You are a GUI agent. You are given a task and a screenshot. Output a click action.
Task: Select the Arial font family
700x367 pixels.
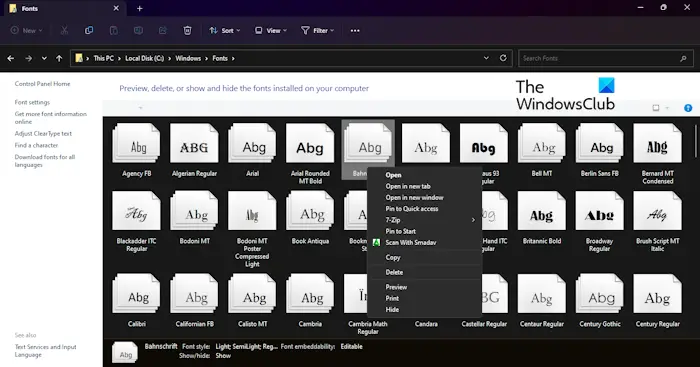pyautogui.click(x=252, y=150)
